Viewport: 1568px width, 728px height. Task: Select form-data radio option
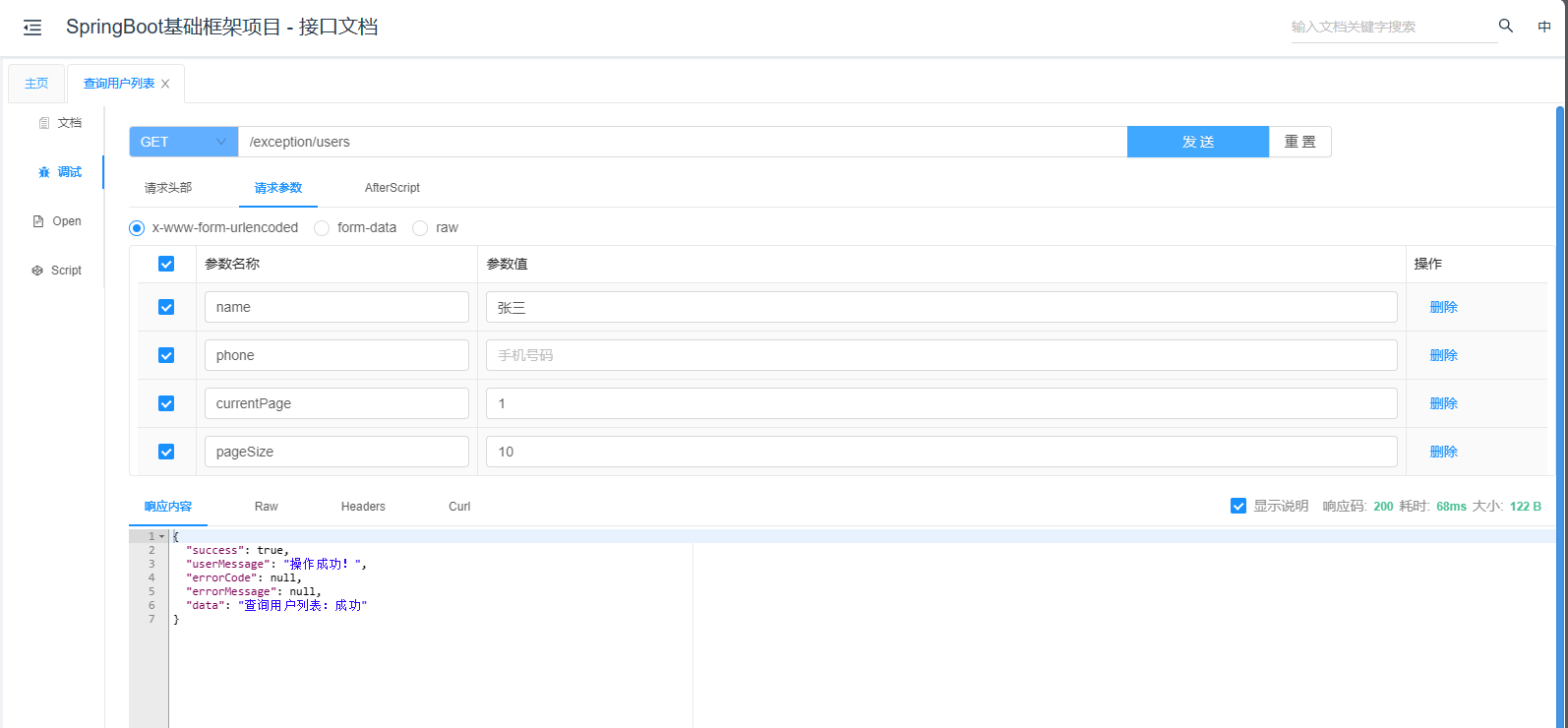coord(322,228)
